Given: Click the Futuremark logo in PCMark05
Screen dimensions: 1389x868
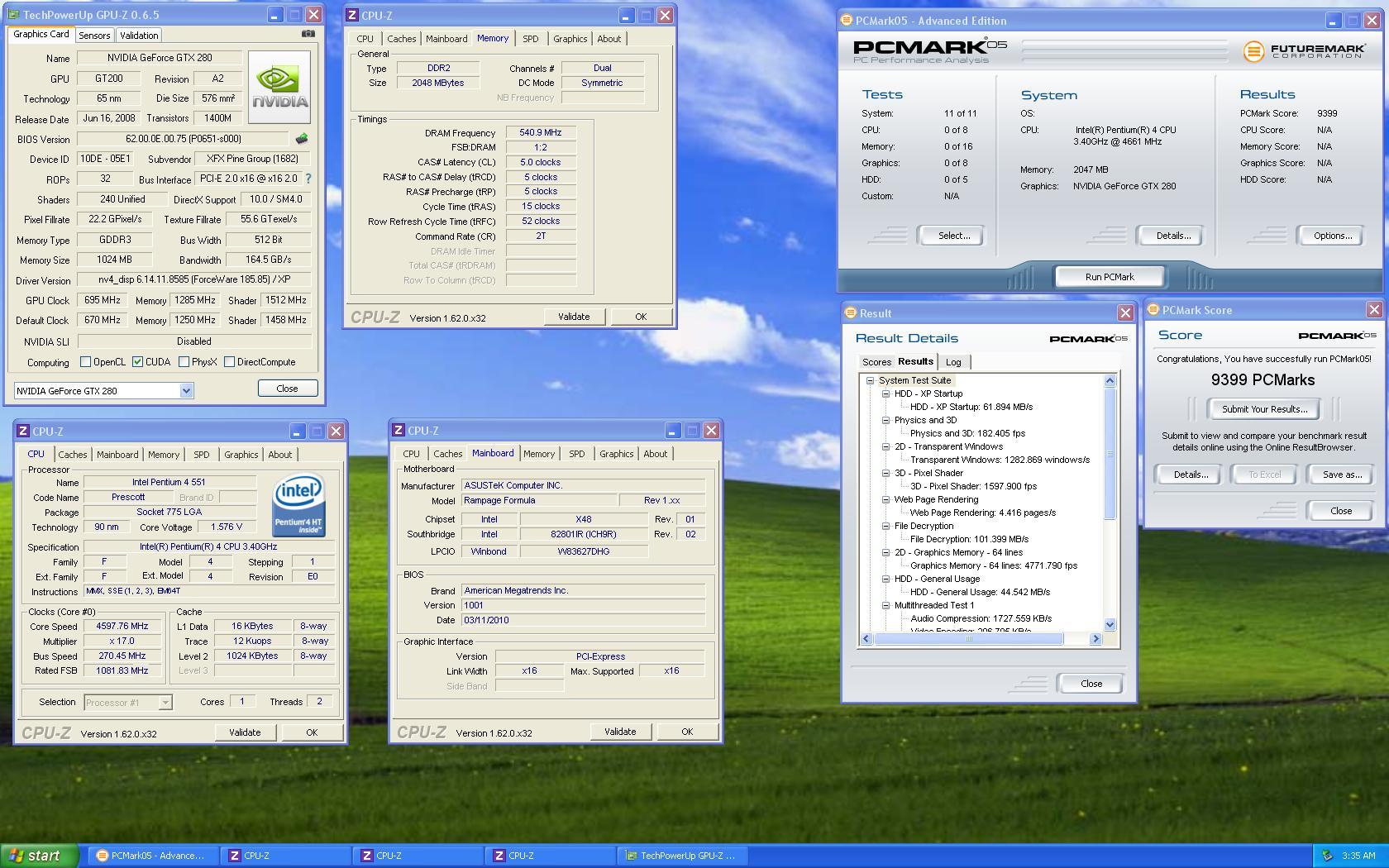Looking at the screenshot, I should [1305, 51].
